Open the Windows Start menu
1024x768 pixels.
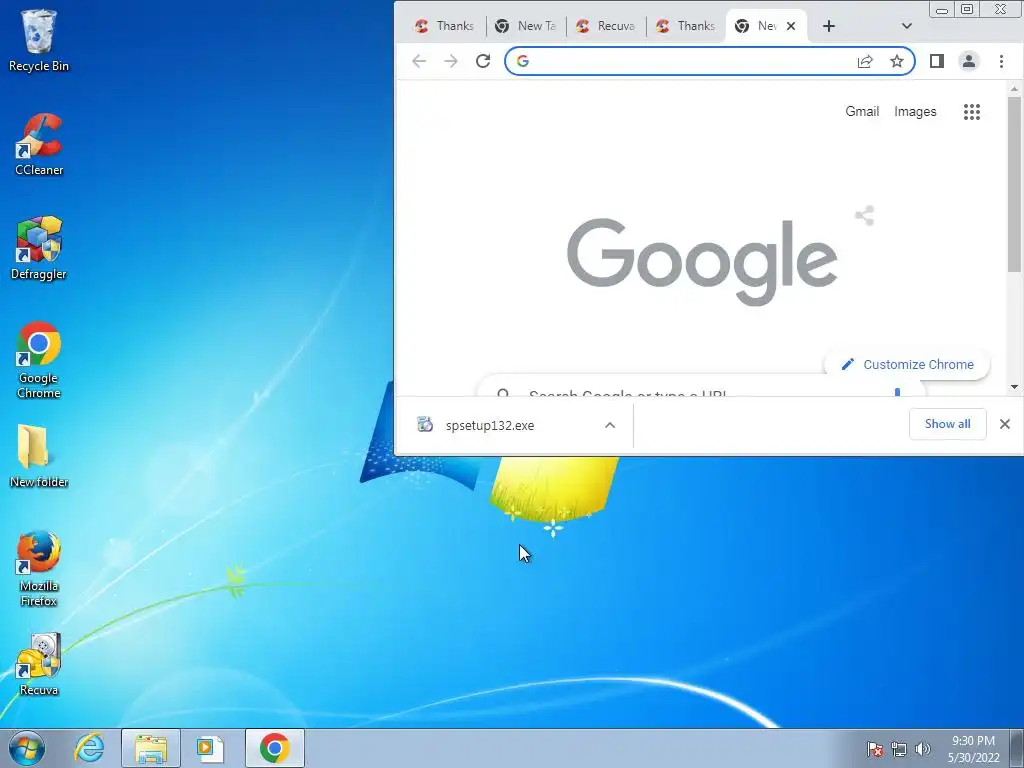click(27, 748)
